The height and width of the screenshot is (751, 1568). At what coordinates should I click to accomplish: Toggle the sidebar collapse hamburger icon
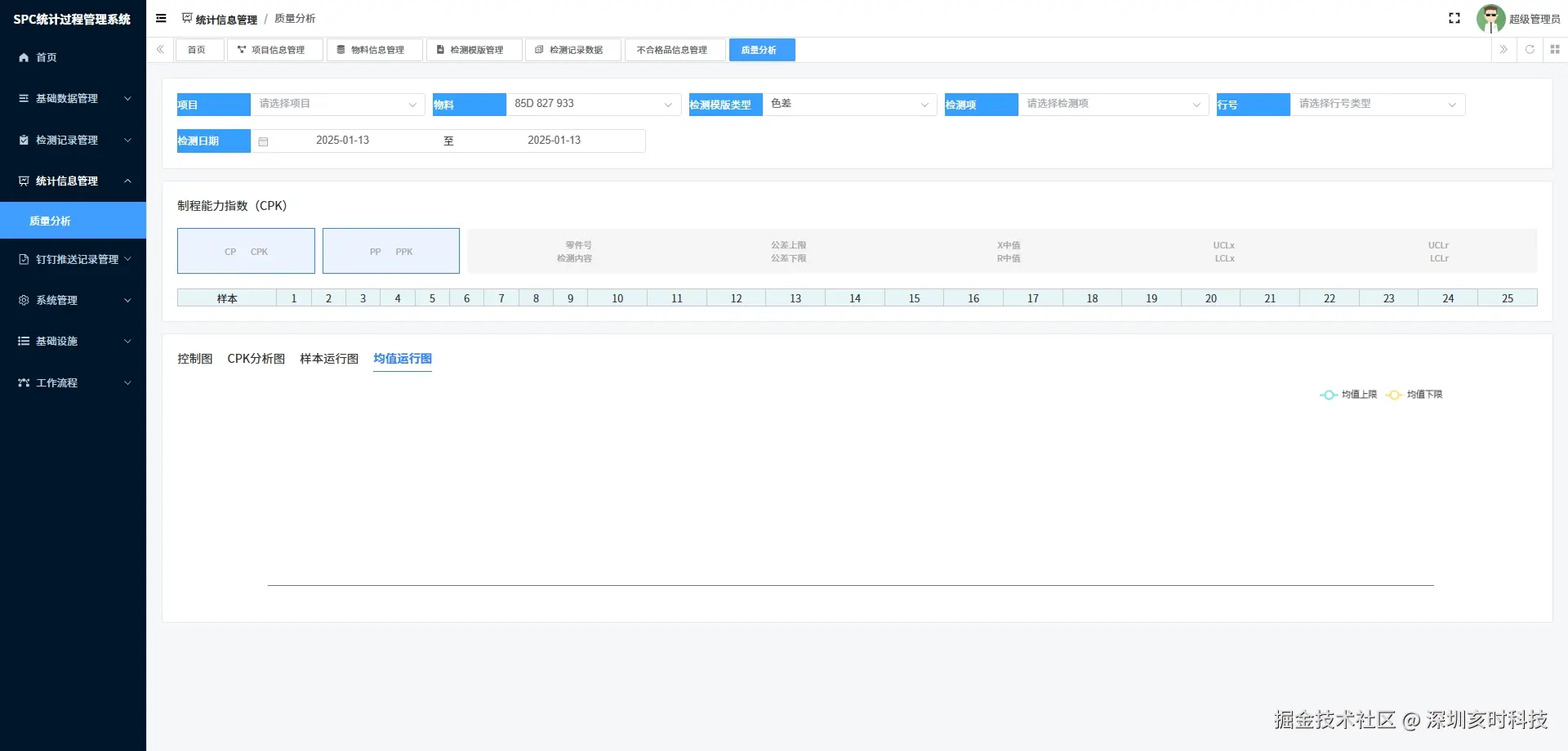point(161,18)
